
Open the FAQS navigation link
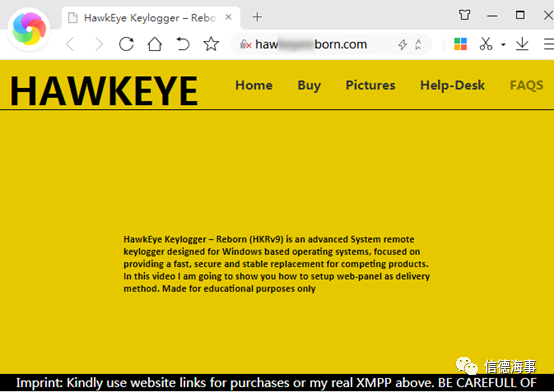(526, 85)
